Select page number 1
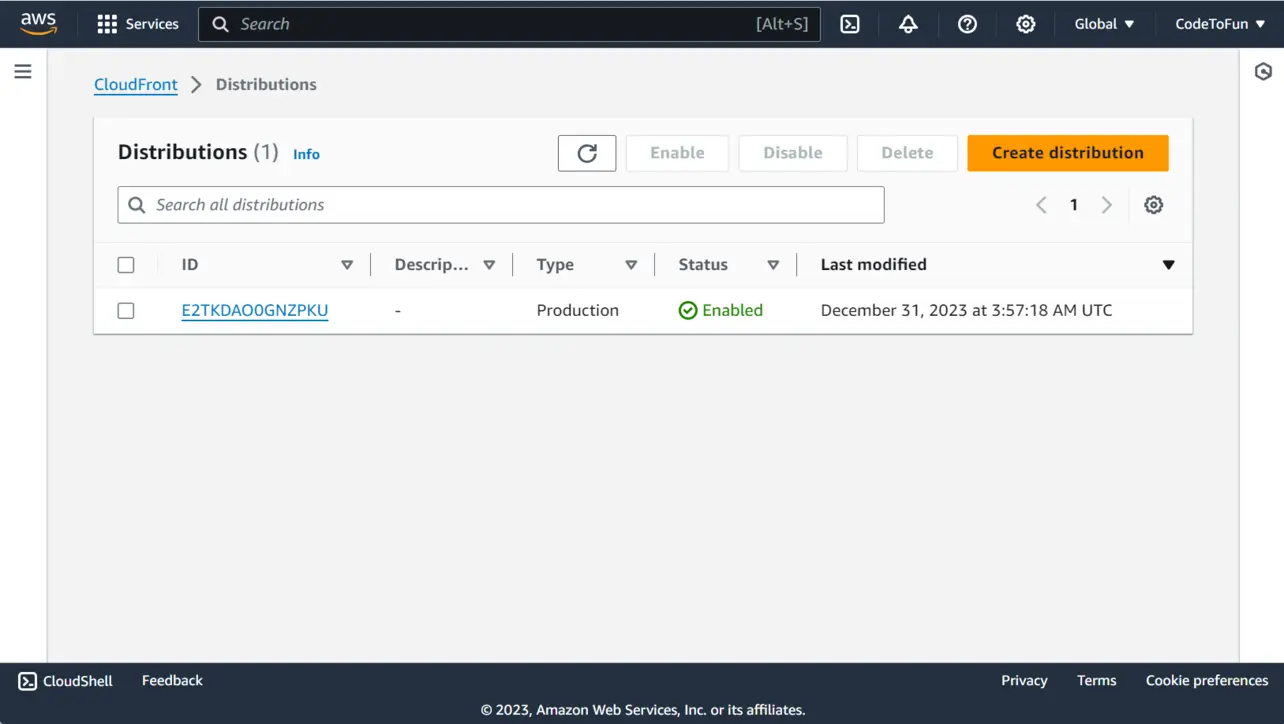Image resolution: width=1284 pixels, height=724 pixels. click(1074, 205)
